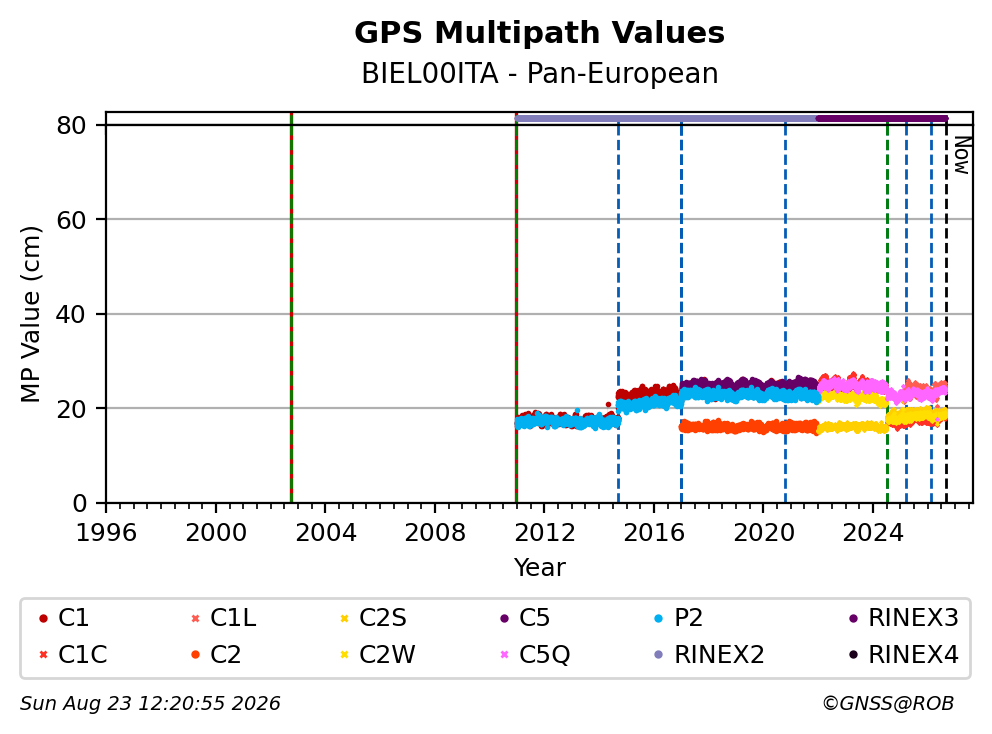Select the C5 legend entry
The image size is (992, 734).
coord(524,618)
